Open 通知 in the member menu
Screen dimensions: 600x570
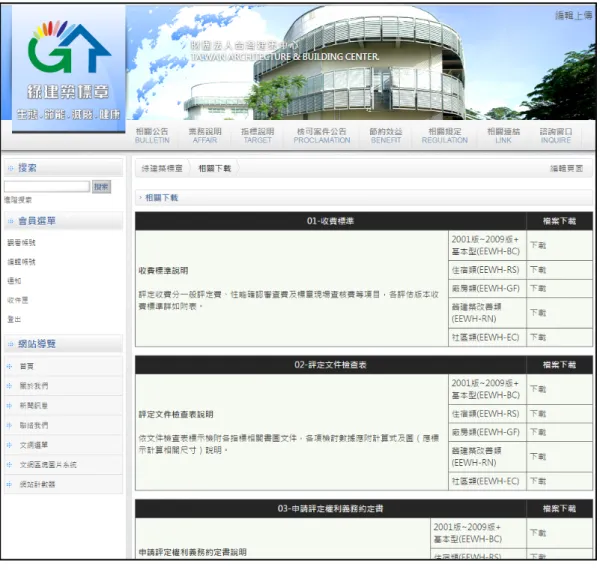pos(14,281)
